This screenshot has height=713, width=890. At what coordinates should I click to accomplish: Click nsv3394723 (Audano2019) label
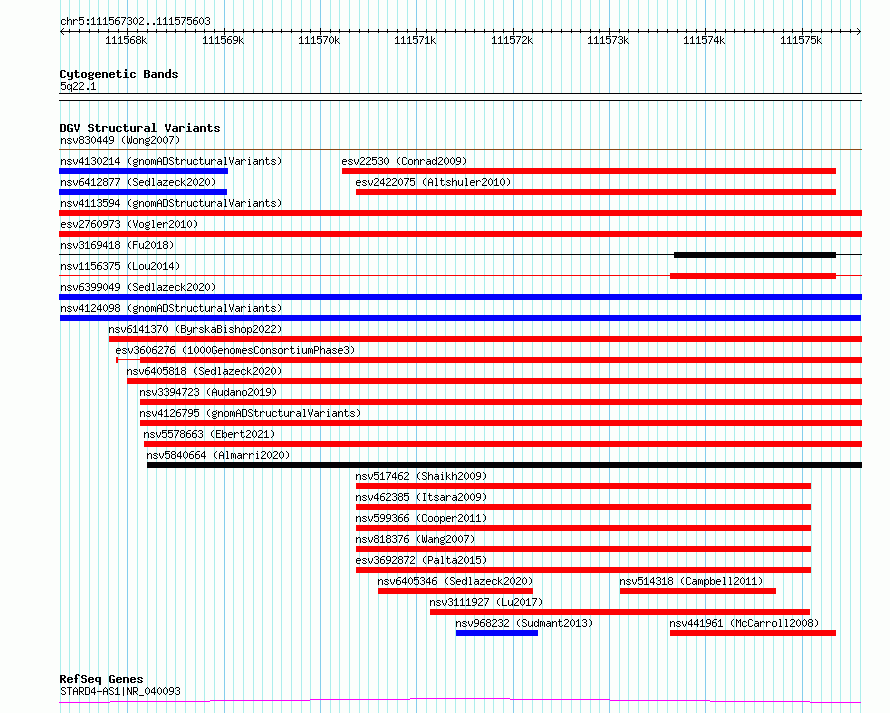pos(208,392)
